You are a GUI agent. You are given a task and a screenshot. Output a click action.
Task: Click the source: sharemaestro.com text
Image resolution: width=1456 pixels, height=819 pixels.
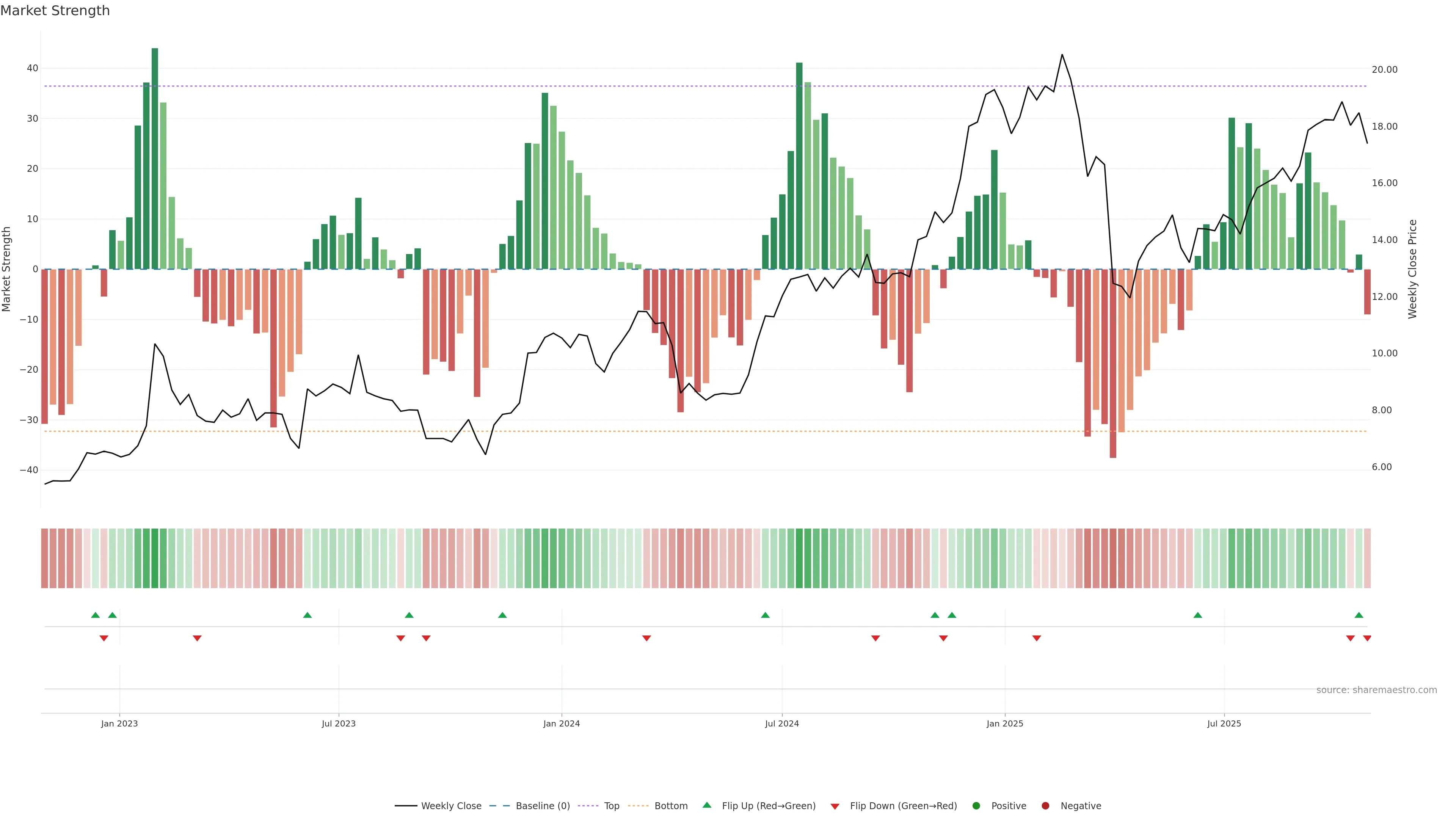1376,690
